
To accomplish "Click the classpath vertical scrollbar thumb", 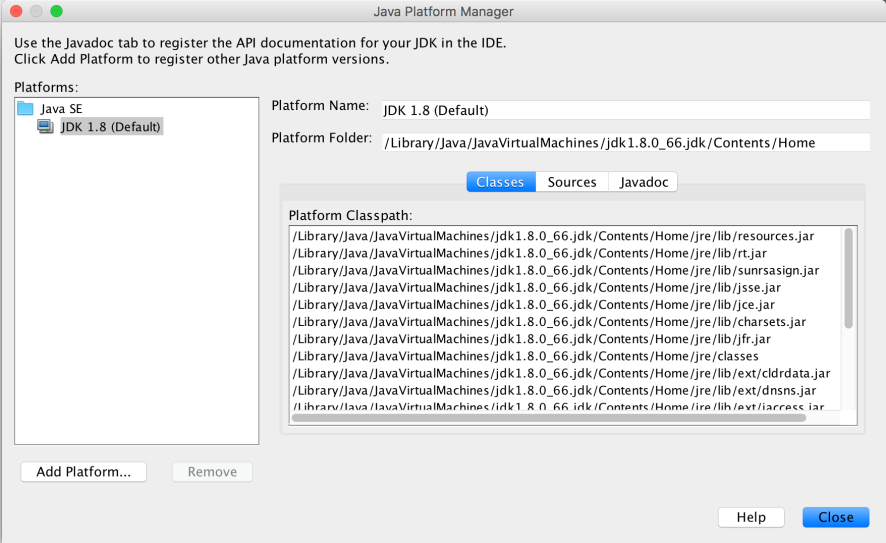I will pos(848,278).
